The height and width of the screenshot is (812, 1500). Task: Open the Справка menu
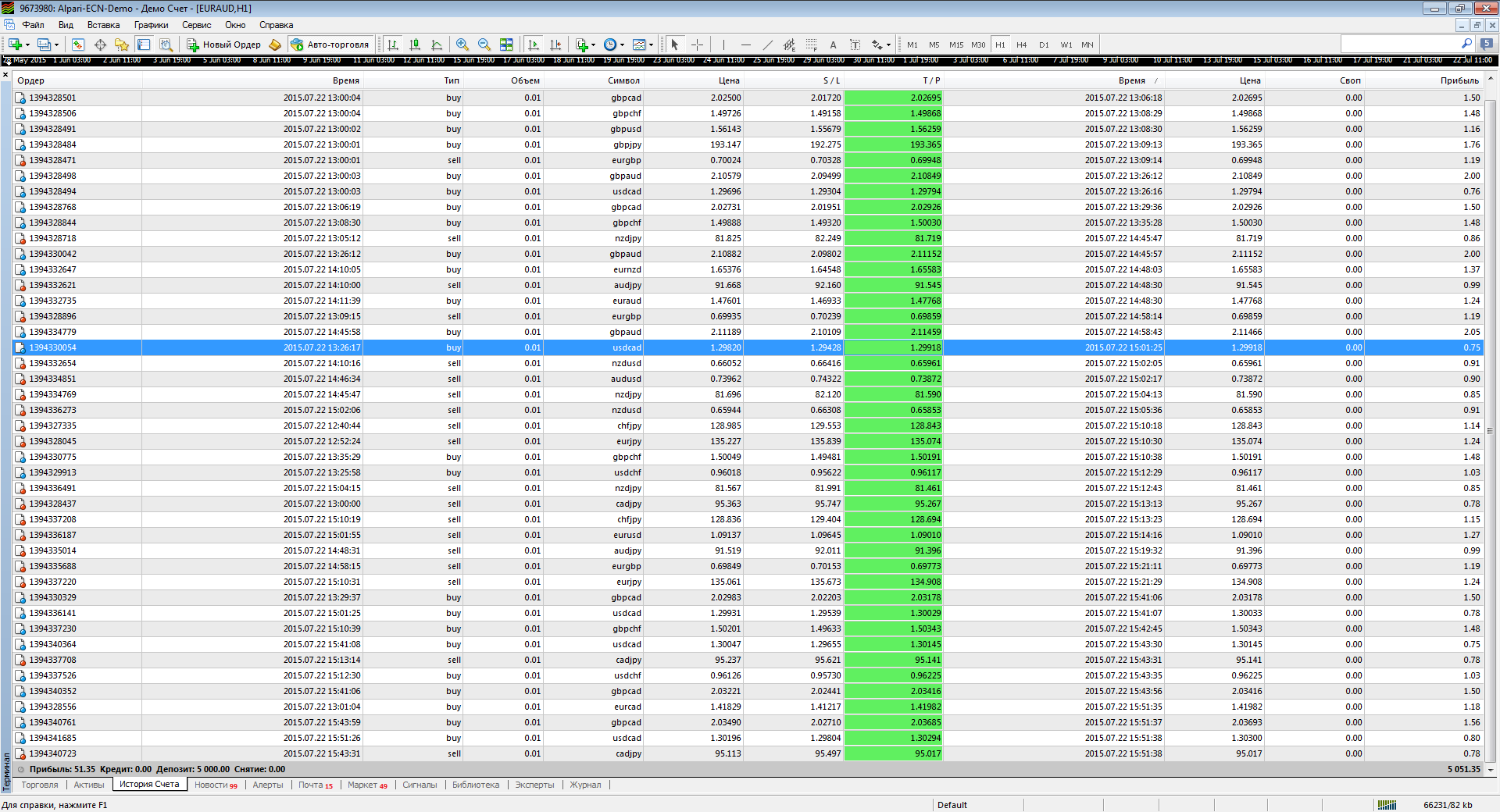click(x=276, y=25)
